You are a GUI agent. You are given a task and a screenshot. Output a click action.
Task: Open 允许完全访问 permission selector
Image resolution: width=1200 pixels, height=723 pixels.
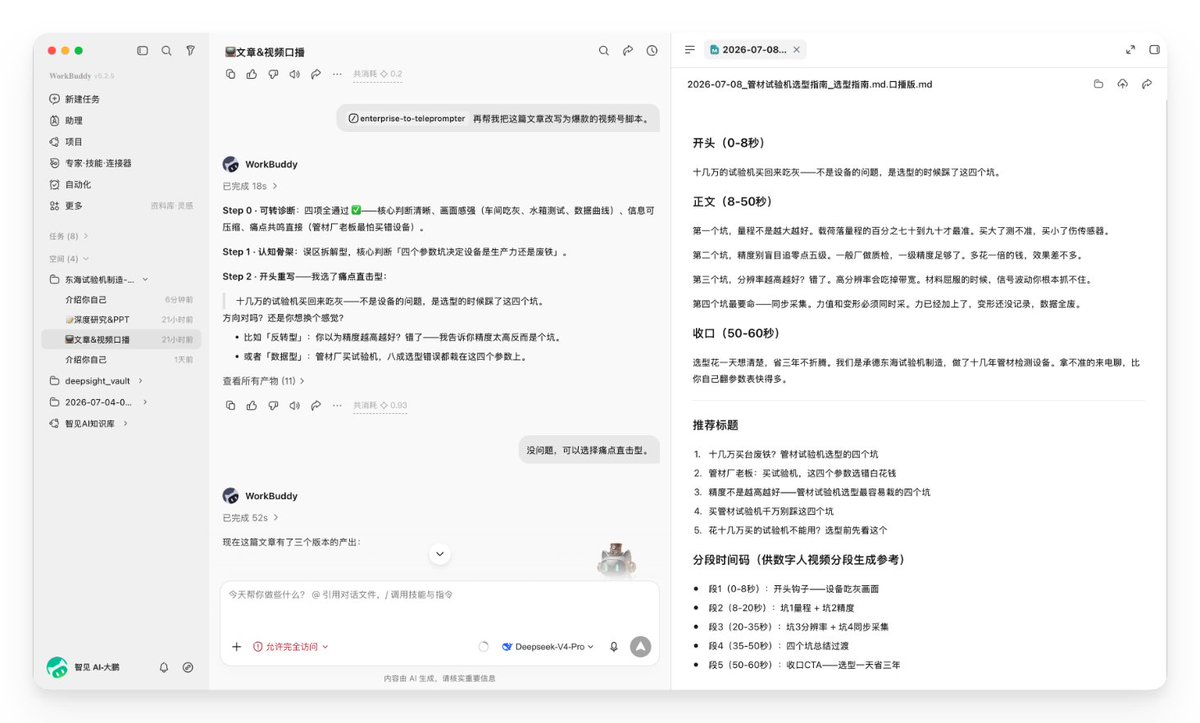(x=291, y=647)
